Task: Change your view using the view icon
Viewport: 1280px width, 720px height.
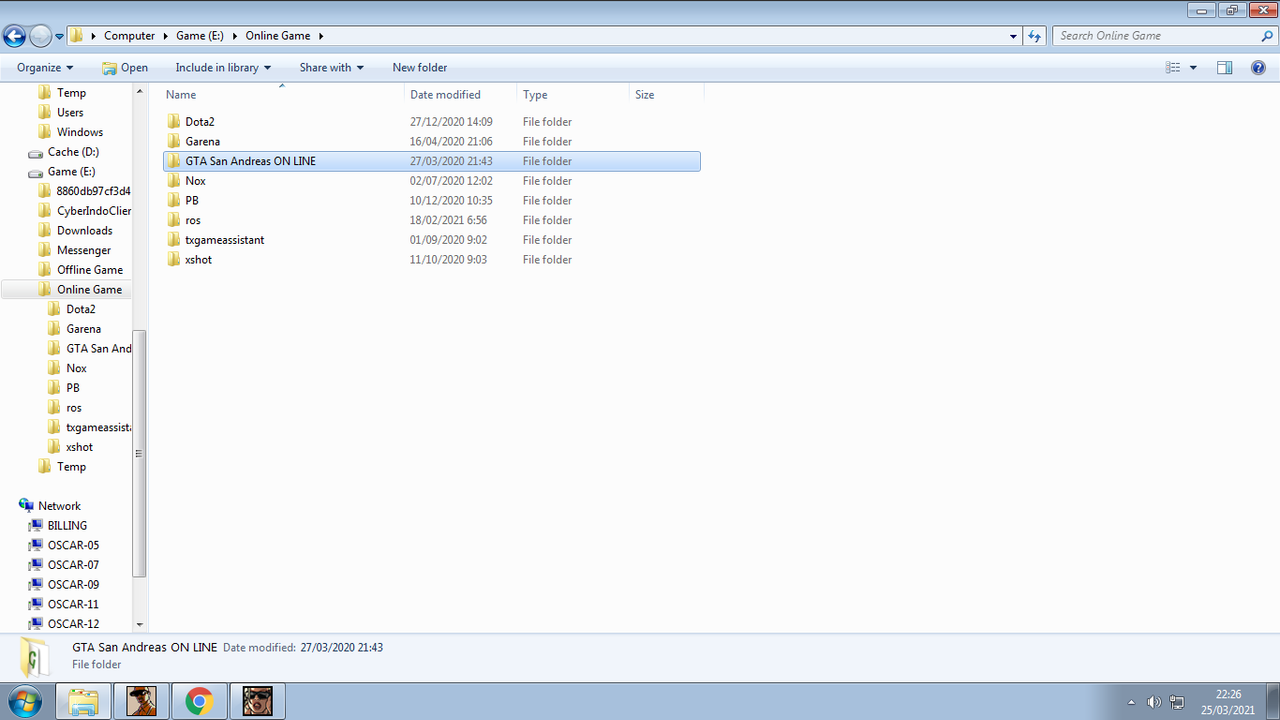Action: point(1173,68)
